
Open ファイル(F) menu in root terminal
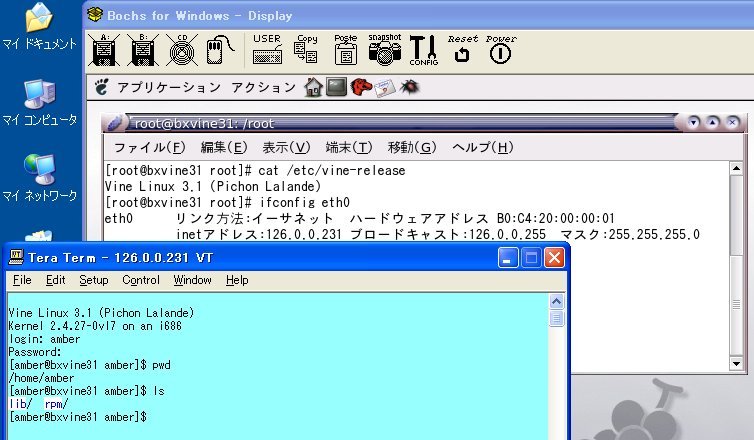(x=150, y=147)
